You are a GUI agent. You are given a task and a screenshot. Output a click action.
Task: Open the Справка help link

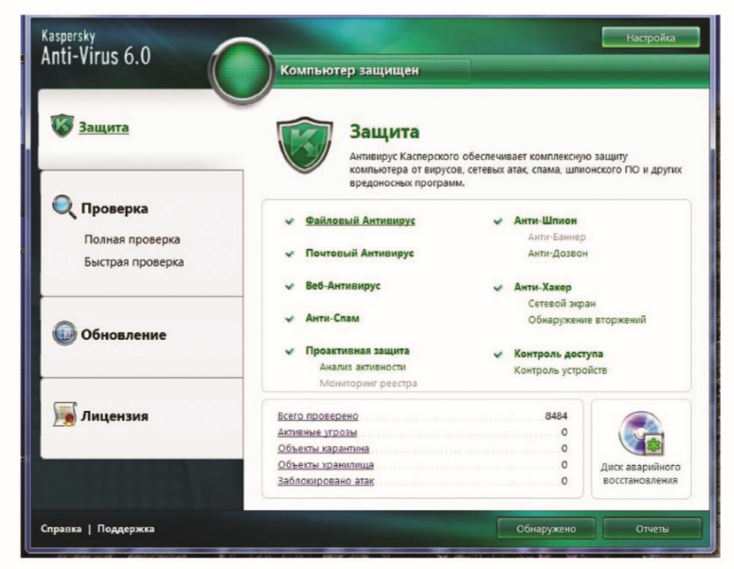click(x=61, y=529)
